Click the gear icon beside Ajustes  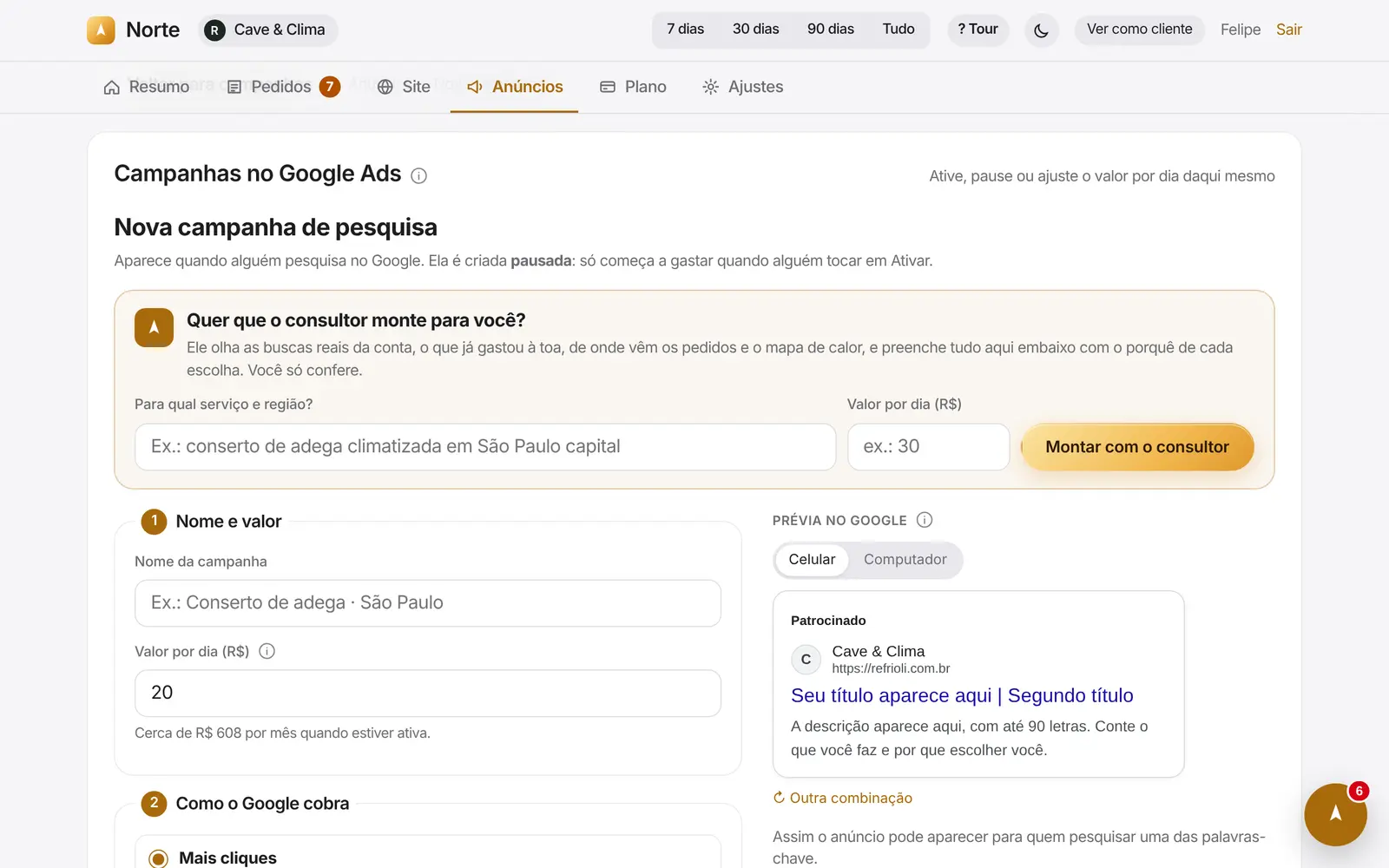pyautogui.click(x=710, y=87)
